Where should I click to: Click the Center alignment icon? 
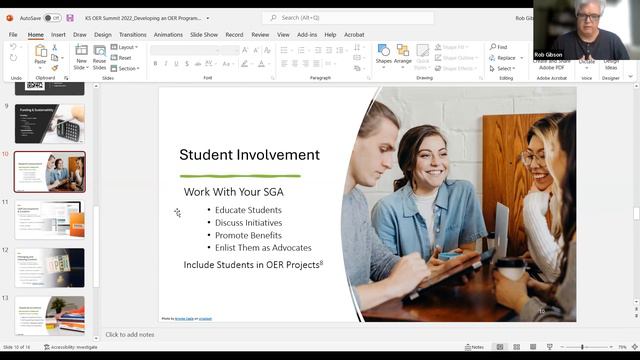[x=295, y=64]
